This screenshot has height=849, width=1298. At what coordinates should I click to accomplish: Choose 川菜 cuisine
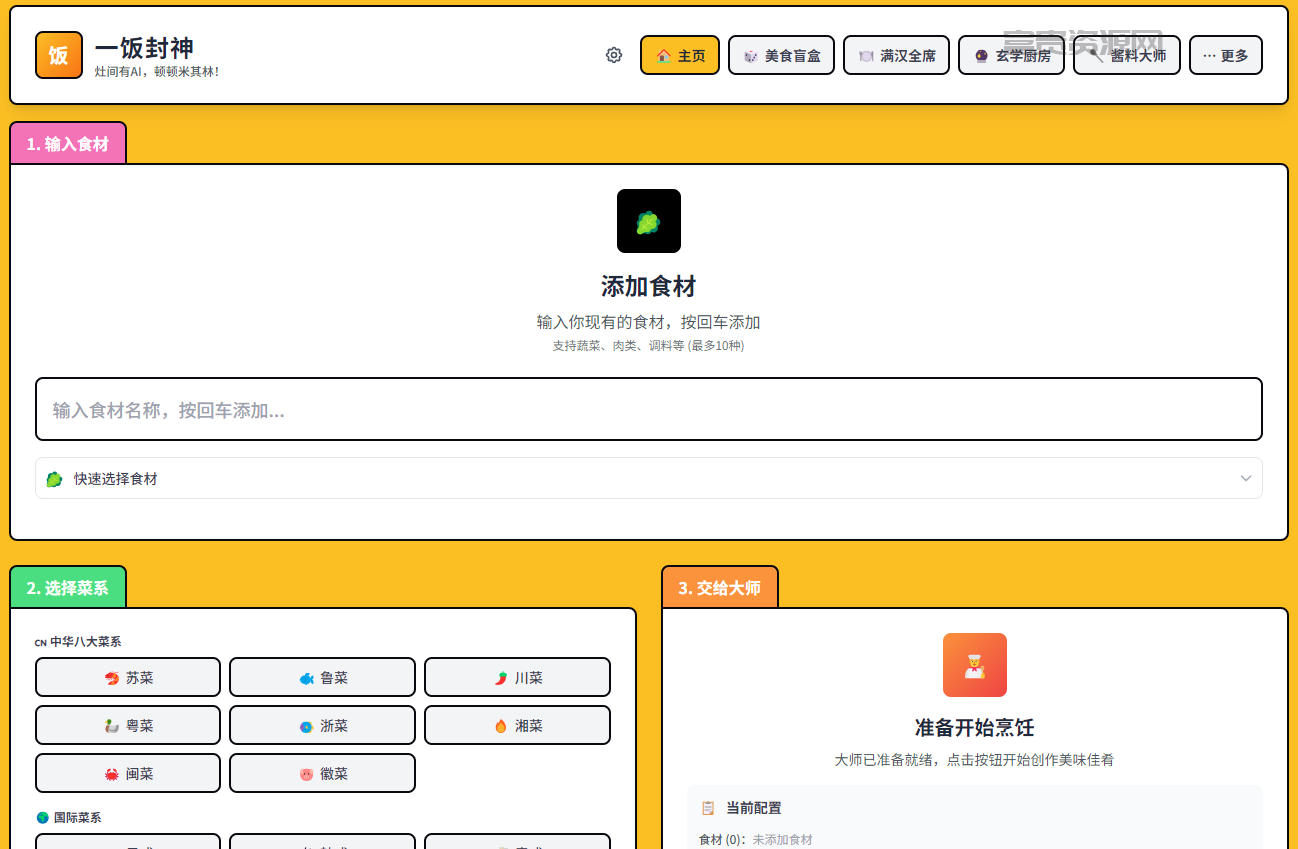point(517,677)
